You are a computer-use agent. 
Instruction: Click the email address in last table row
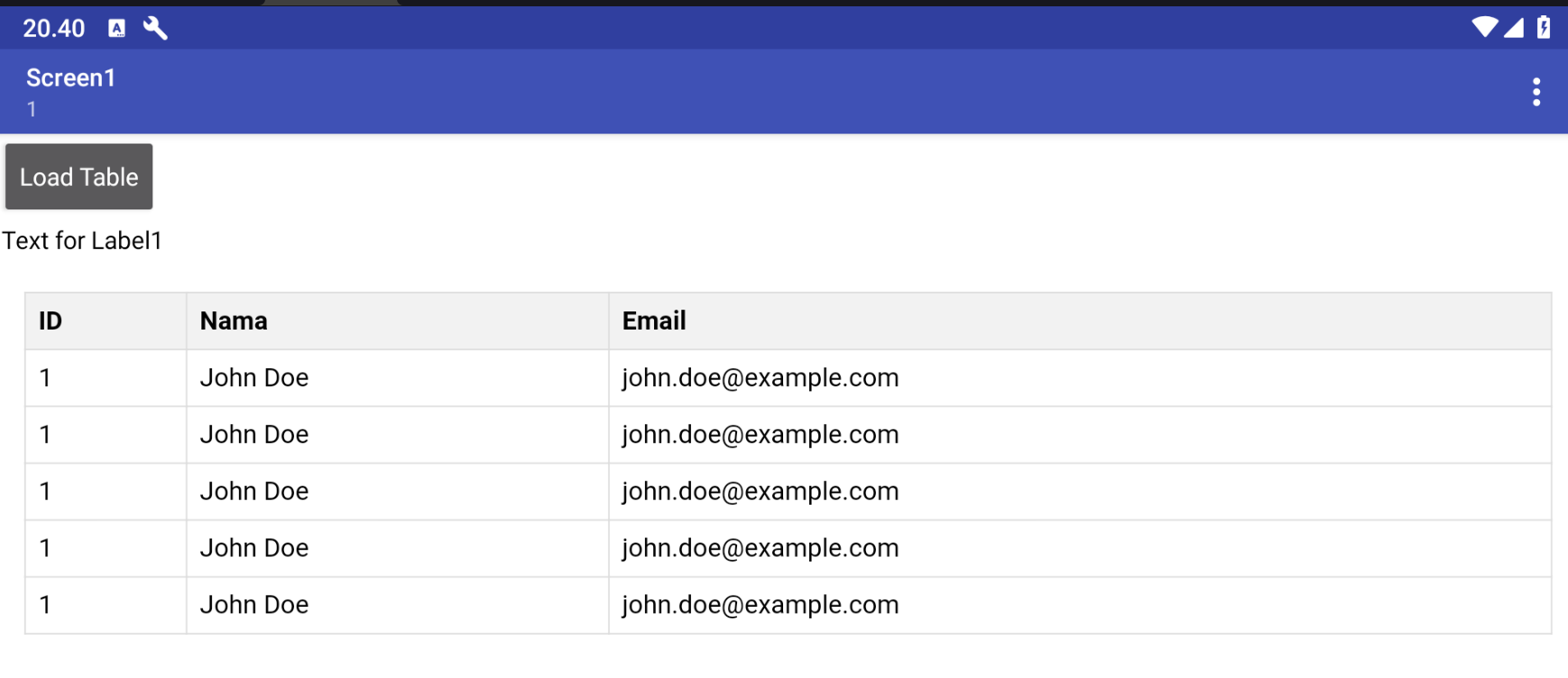pyautogui.click(x=761, y=606)
